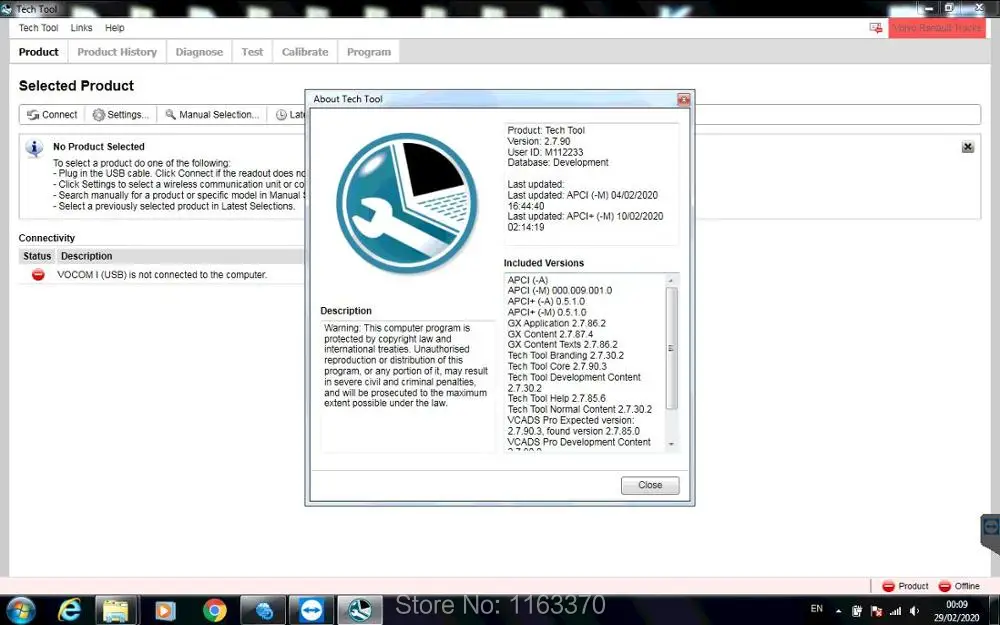1000x625 pixels.
Task: Click the power plug tray icon
Action: (x=857, y=611)
